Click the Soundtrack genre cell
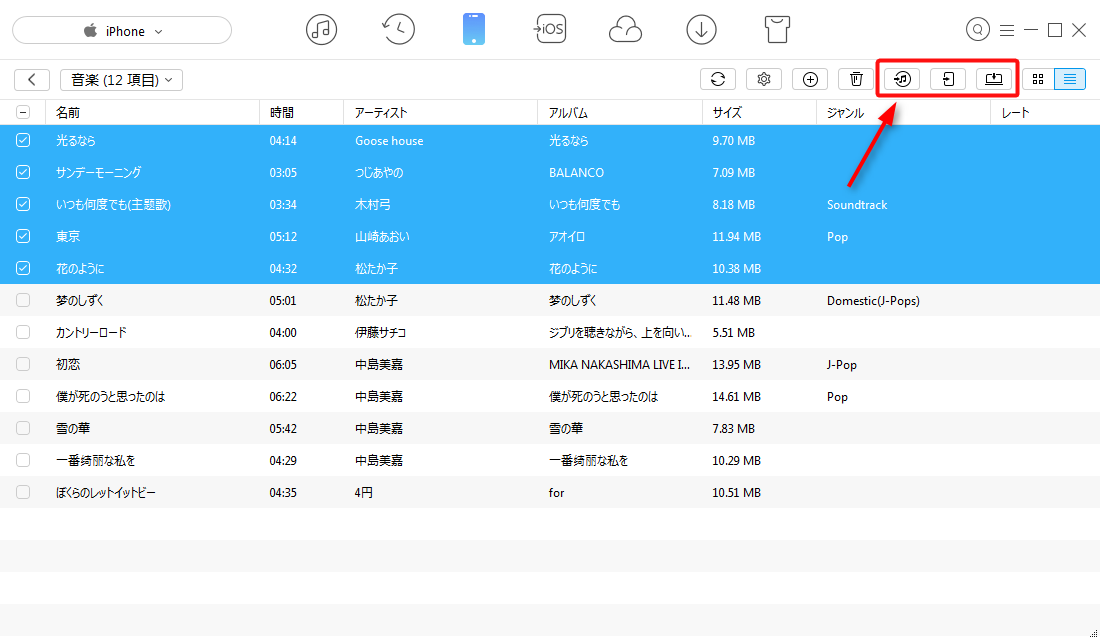The height and width of the screenshot is (640, 1100). click(x=857, y=205)
